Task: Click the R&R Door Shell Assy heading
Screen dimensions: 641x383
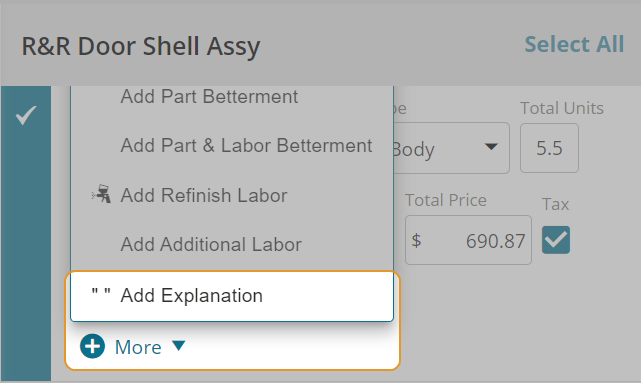Action: [x=141, y=46]
